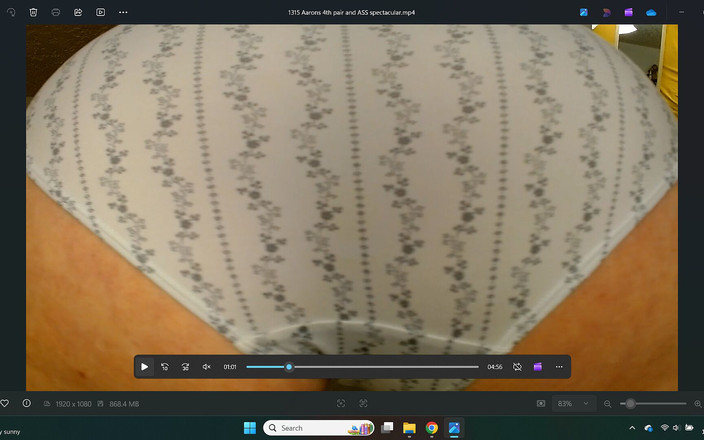Open video in Clipchamp from playback bar

click(x=538, y=367)
